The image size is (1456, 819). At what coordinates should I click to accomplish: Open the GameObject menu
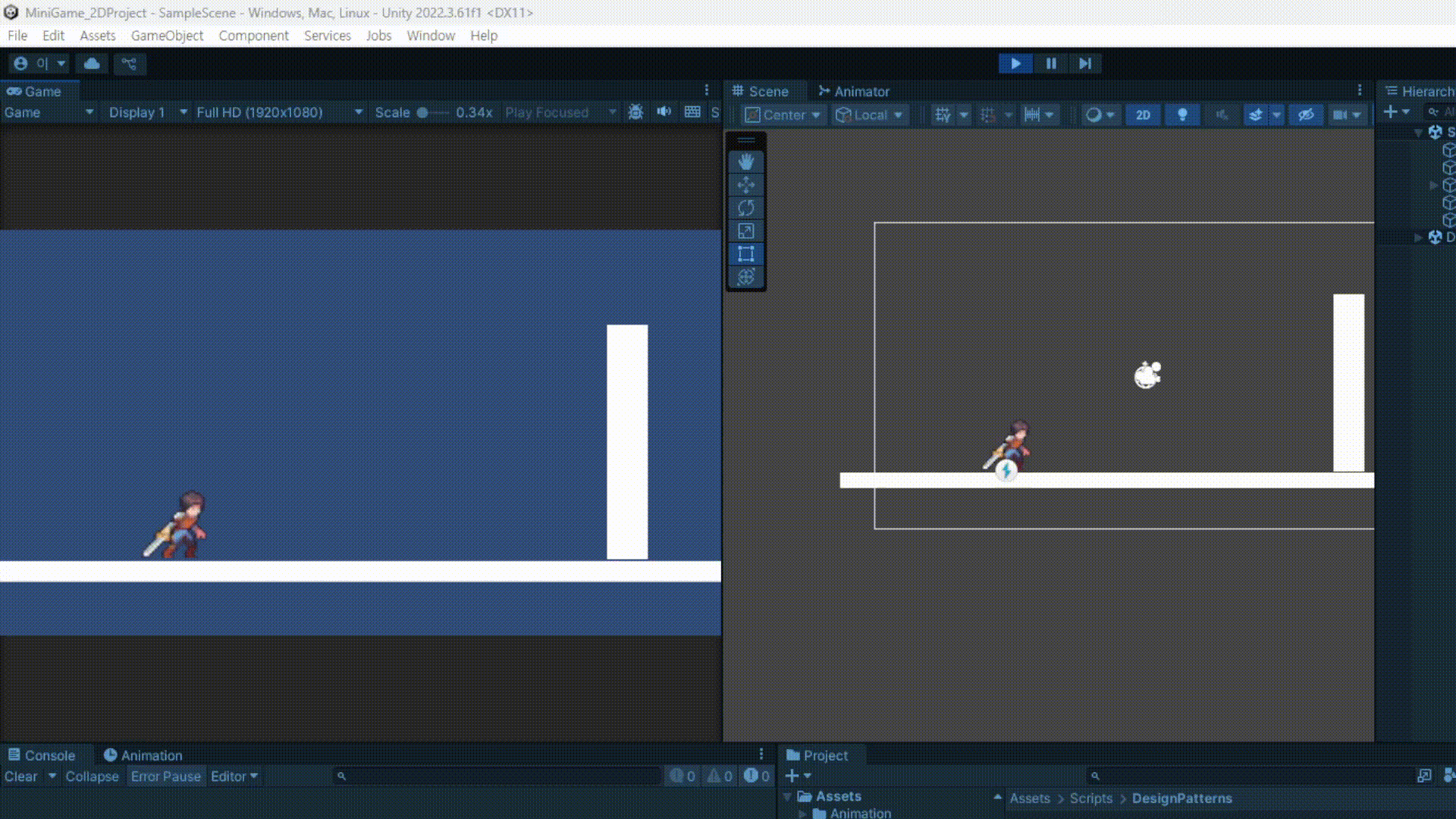coord(167,36)
